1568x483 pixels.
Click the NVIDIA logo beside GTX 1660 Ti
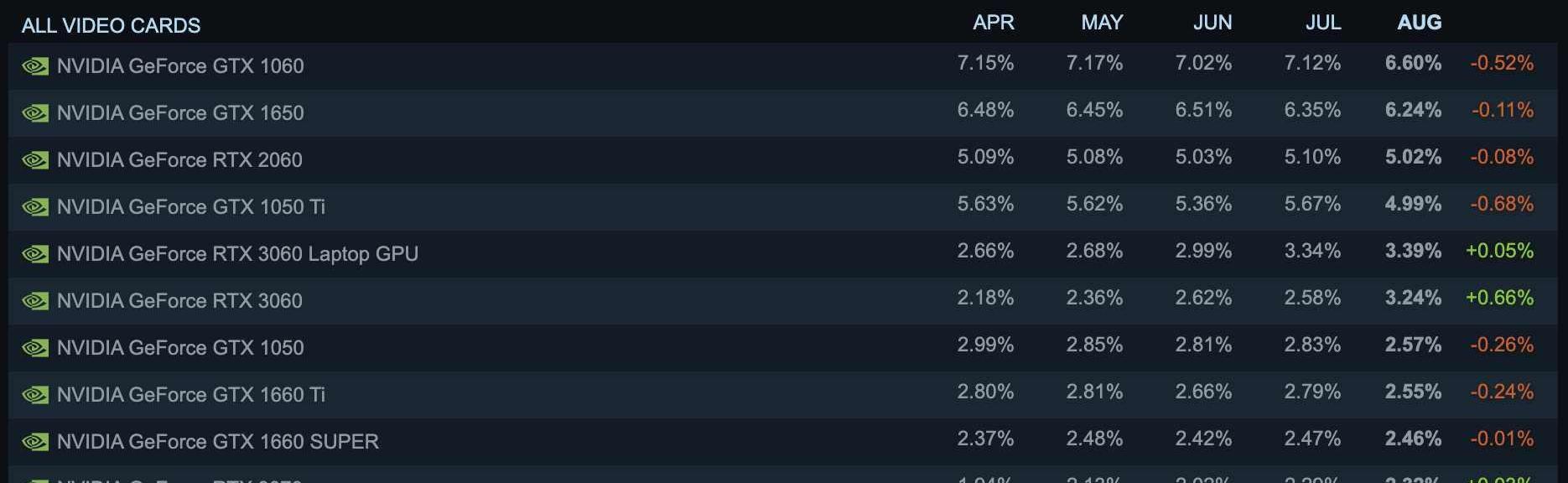click(35, 395)
